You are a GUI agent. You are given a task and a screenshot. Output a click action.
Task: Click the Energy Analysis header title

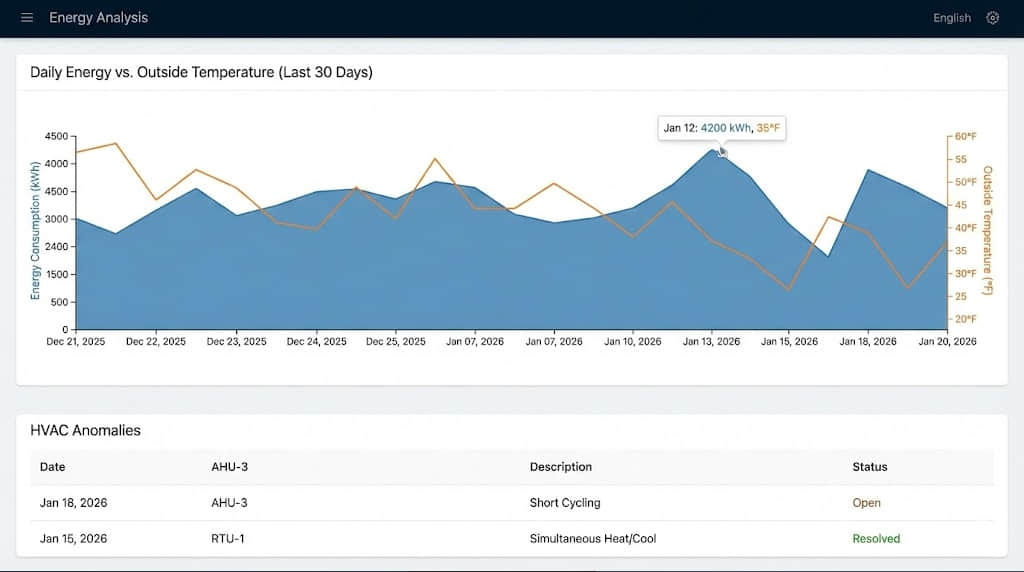(98, 18)
